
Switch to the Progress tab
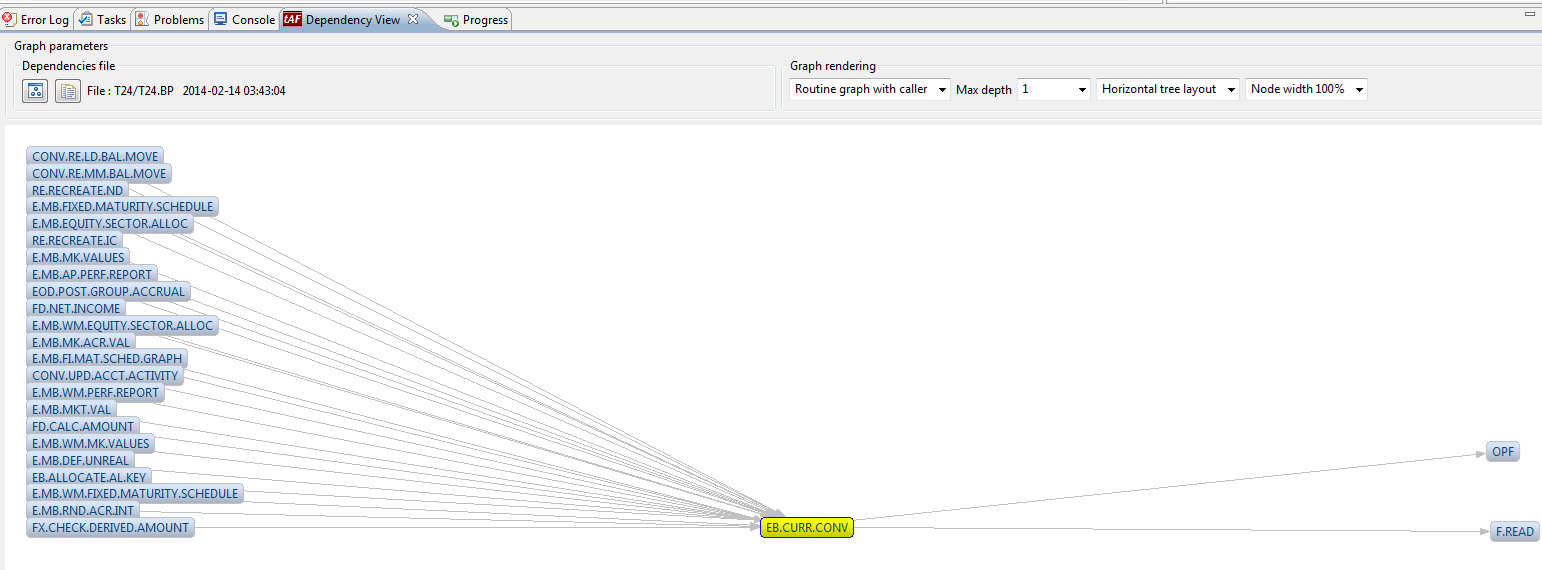(485, 20)
